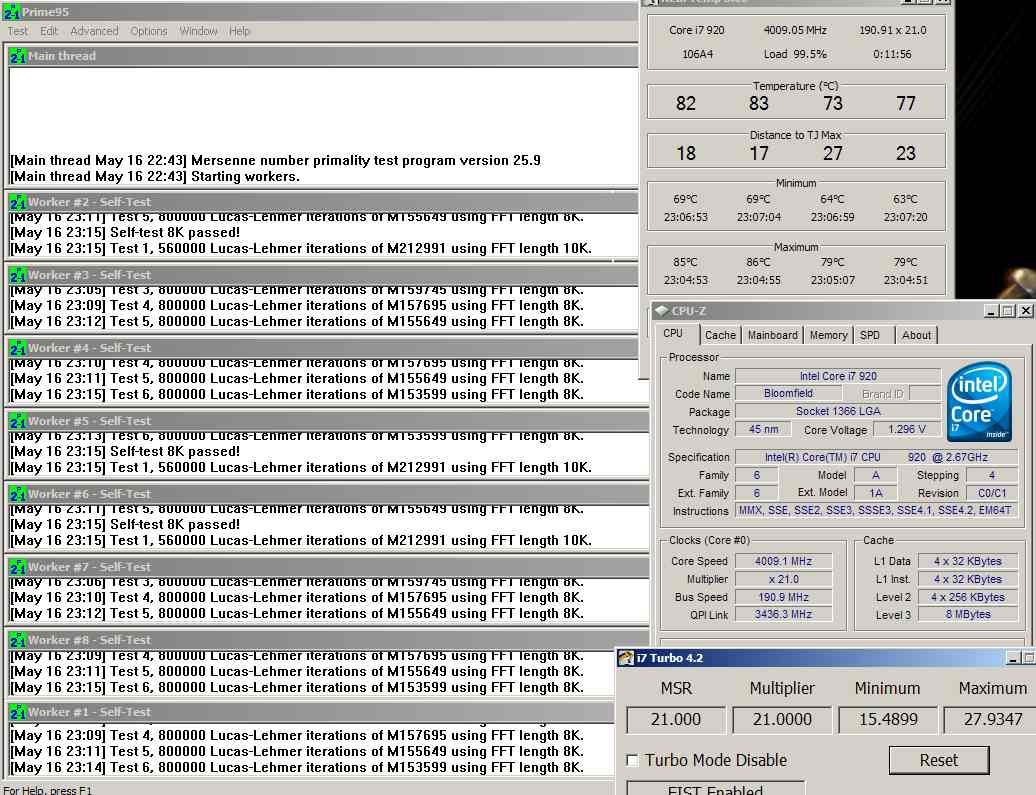Click the MSR value field 21.000
This screenshot has height=795, width=1036.
[x=675, y=720]
